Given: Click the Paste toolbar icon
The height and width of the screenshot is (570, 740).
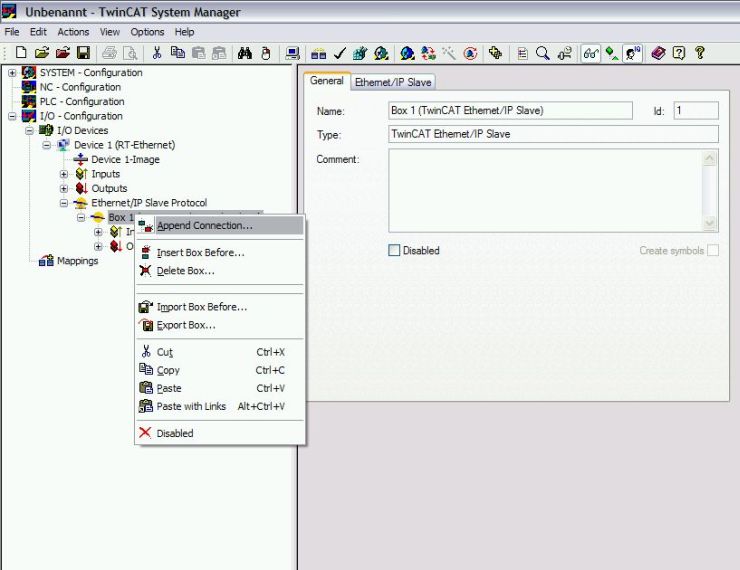Looking at the screenshot, I should coord(198,53).
